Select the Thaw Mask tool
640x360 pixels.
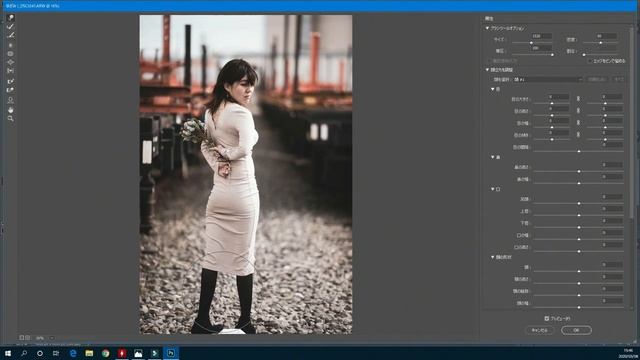coord(11,90)
